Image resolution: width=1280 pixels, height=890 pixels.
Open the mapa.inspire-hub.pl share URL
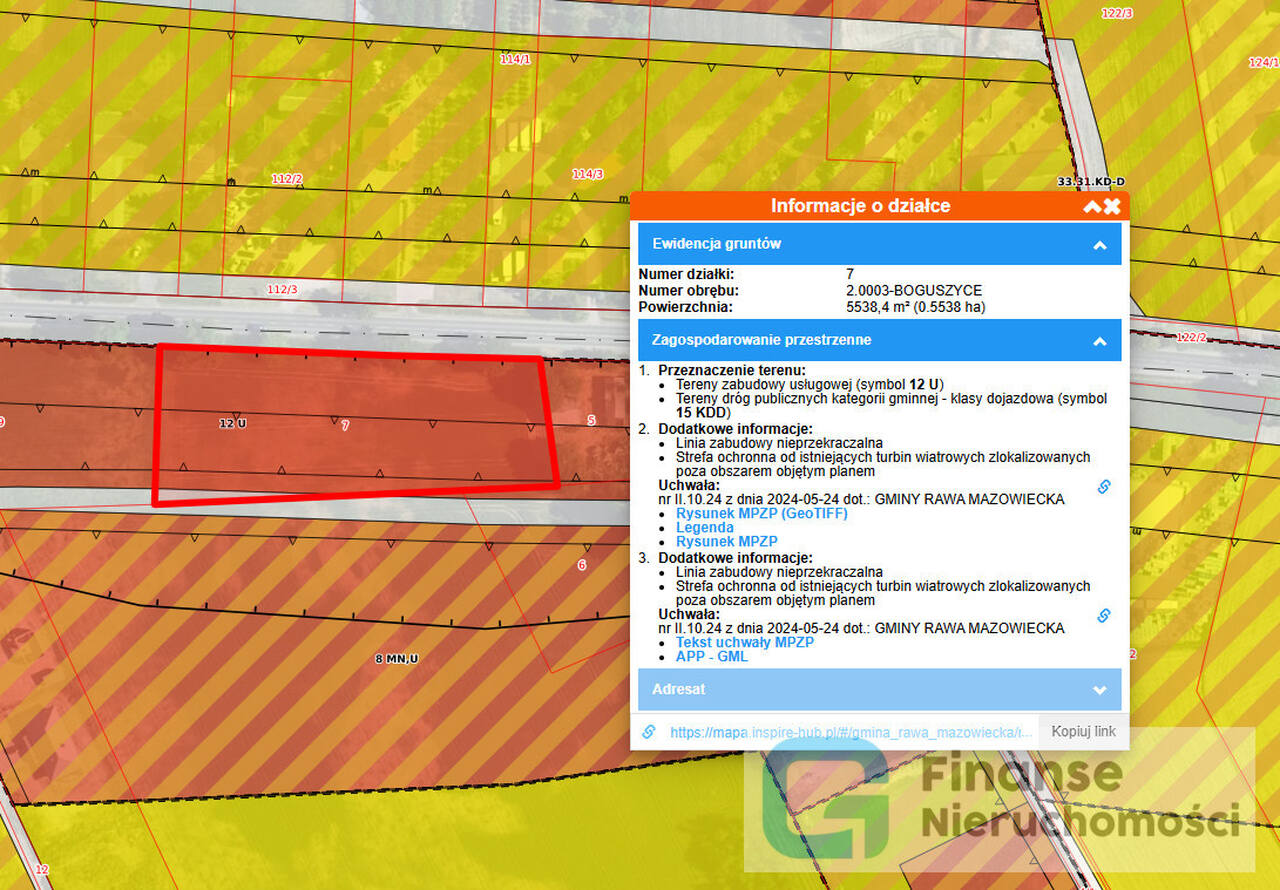(x=850, y=732)
